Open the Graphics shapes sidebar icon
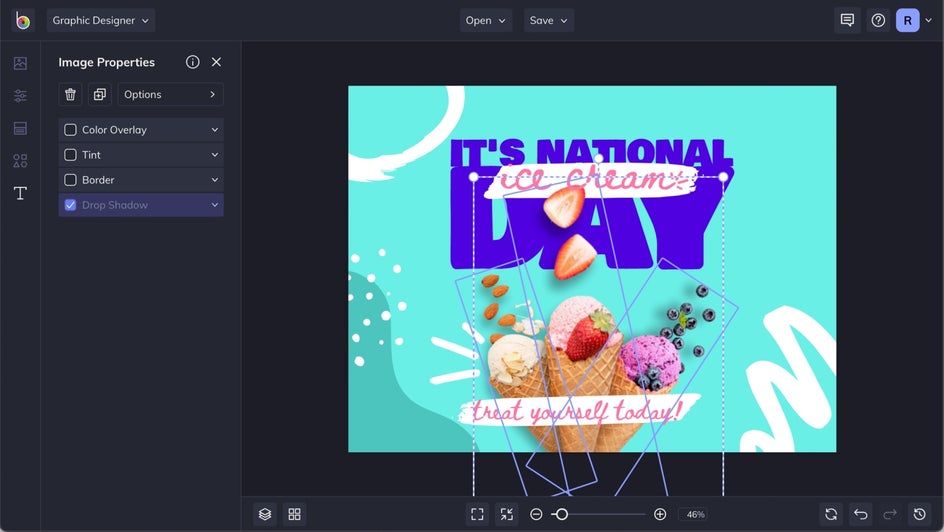The height and width of the screenshot is (532, 944). coord(20,161)
